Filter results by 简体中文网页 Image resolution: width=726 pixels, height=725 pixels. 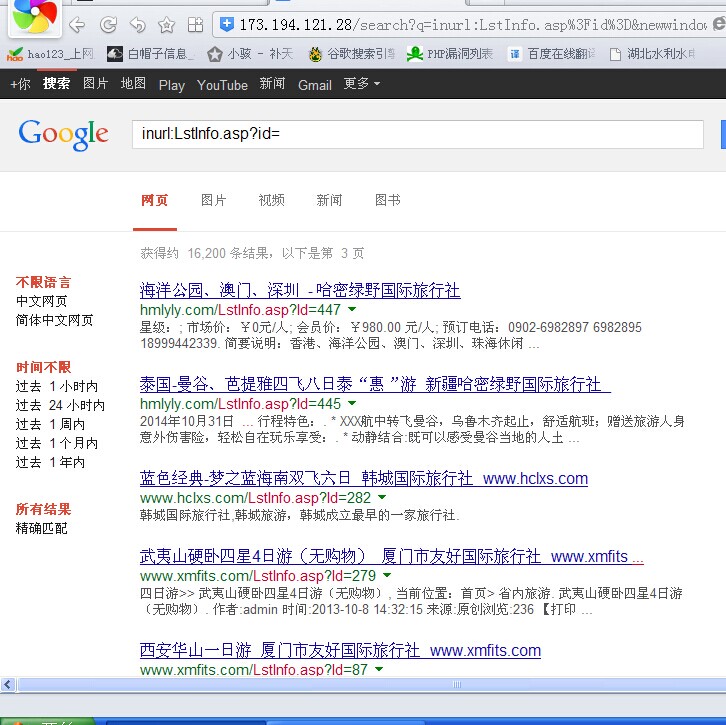[55, 320]
